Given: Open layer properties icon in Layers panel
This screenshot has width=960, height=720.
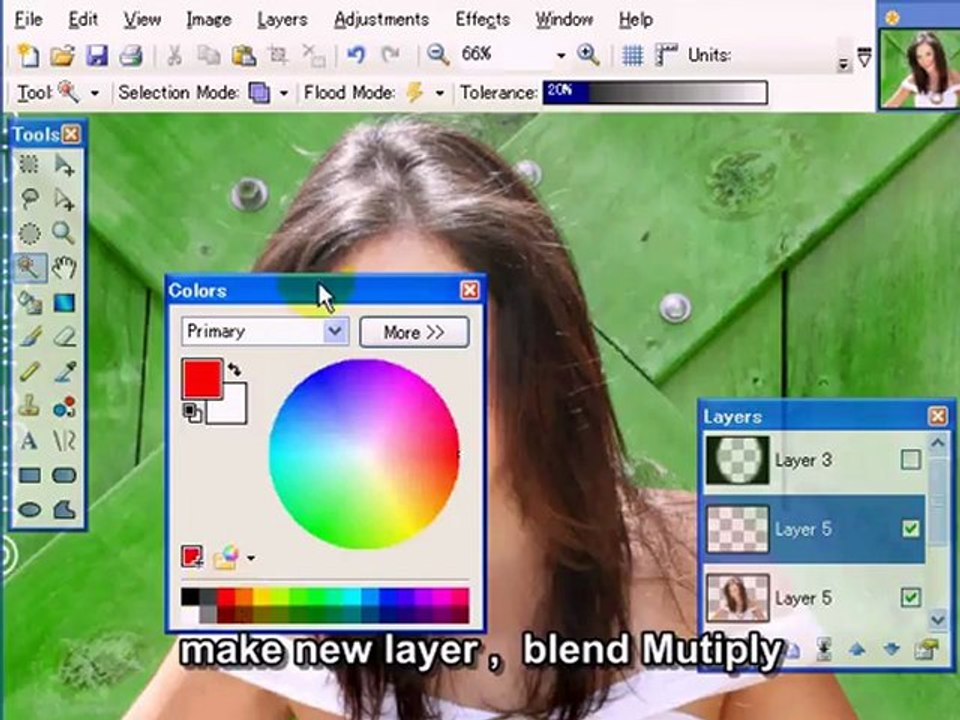Looking at the screenshot, I should [x=926, y=649].
